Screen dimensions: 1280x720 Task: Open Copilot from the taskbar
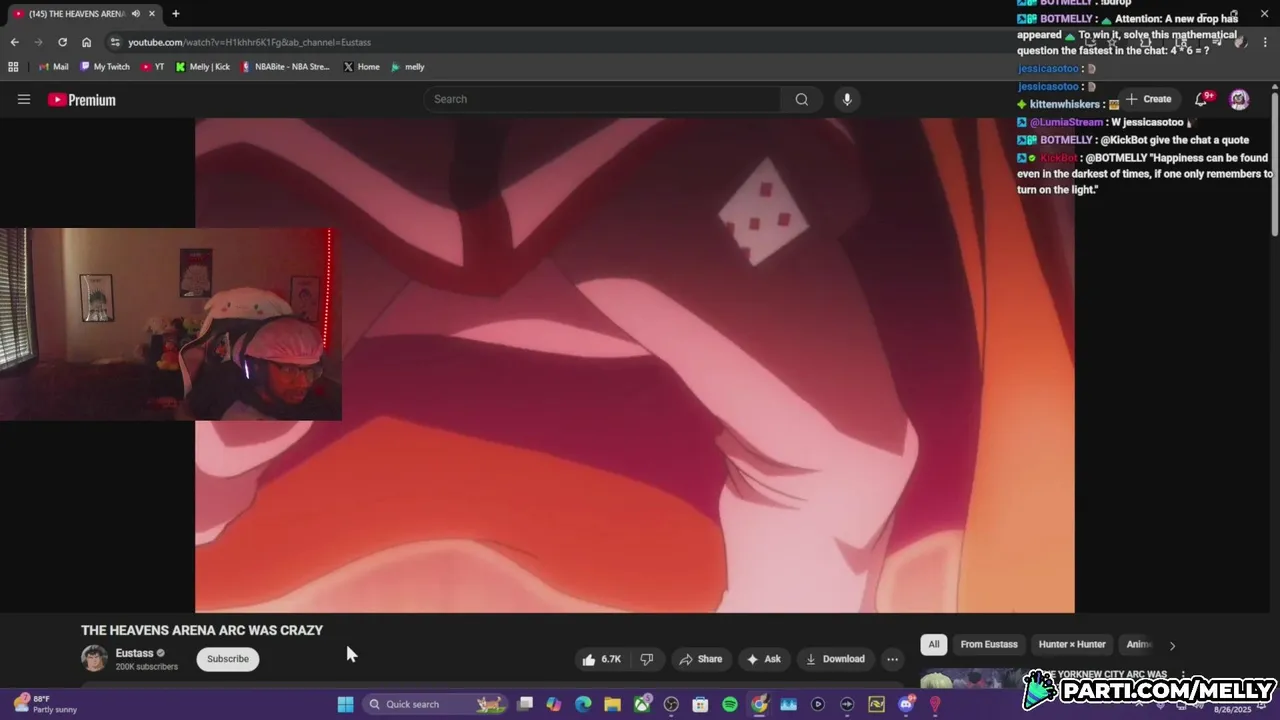554,704
